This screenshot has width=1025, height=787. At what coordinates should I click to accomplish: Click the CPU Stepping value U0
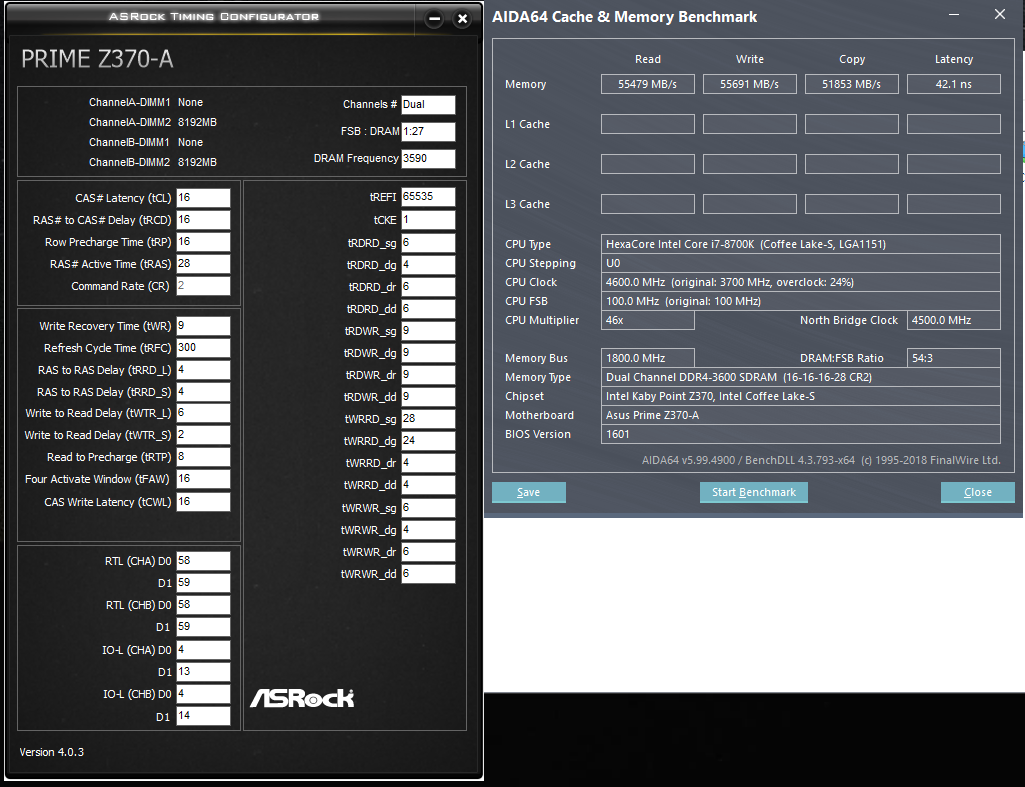pos(801,263)
